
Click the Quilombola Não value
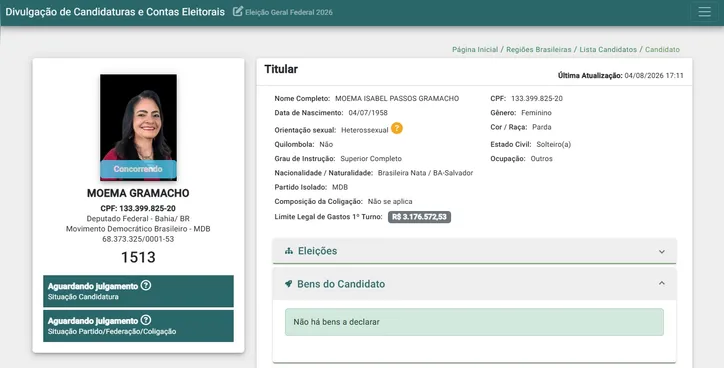(x=326, y=145)
